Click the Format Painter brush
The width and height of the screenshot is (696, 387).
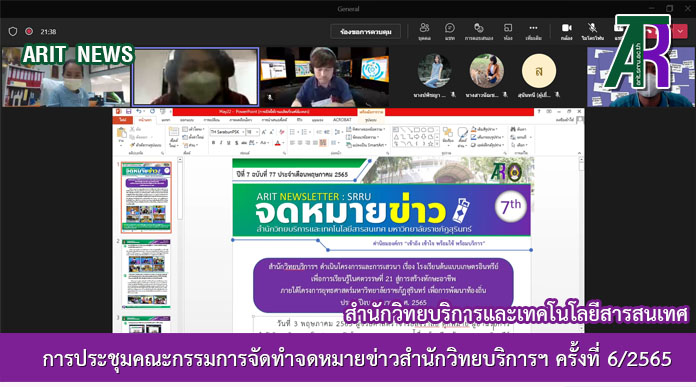(x=146, y=145)
